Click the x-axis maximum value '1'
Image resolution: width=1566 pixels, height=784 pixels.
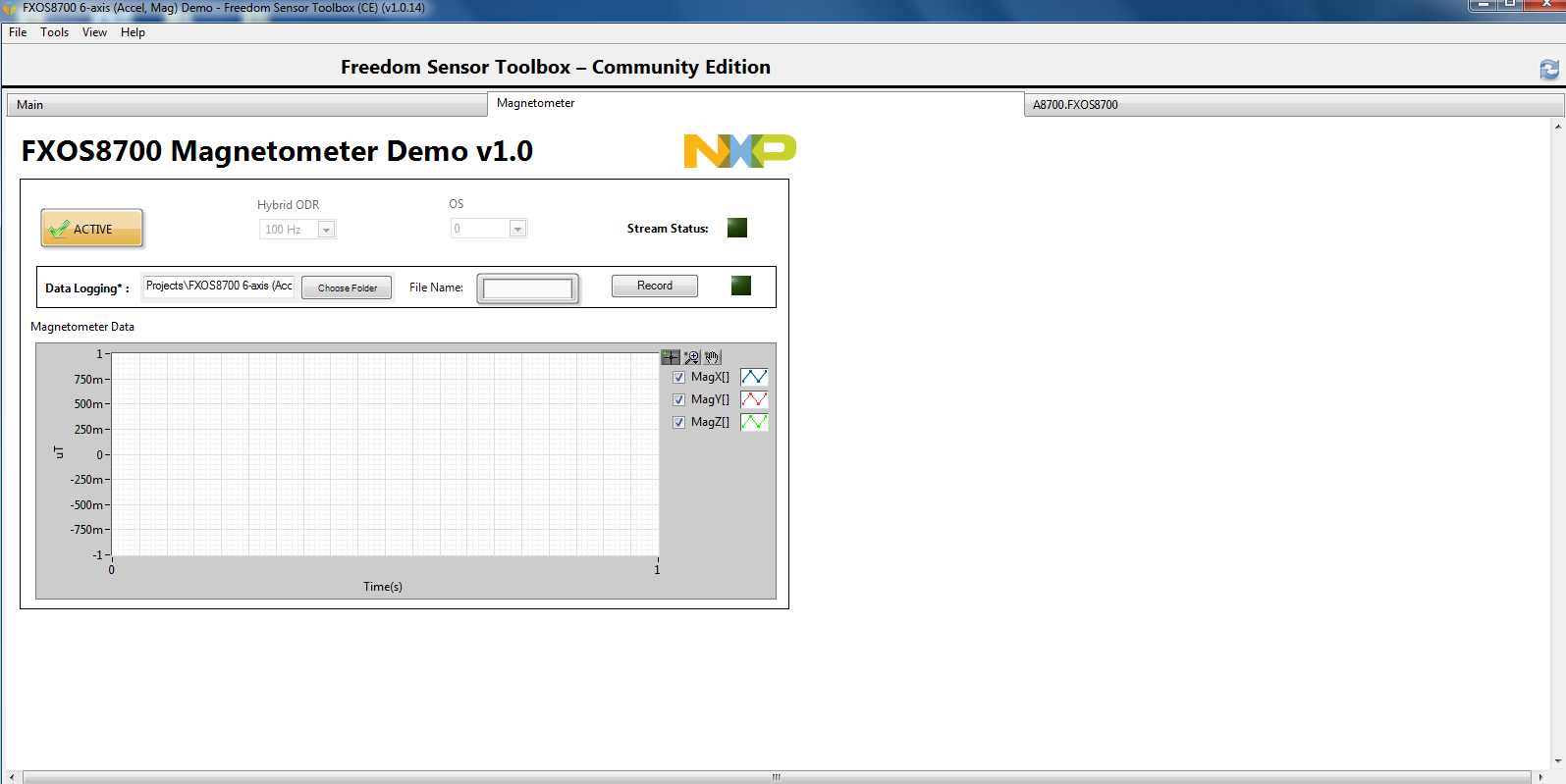pos(657,570)
